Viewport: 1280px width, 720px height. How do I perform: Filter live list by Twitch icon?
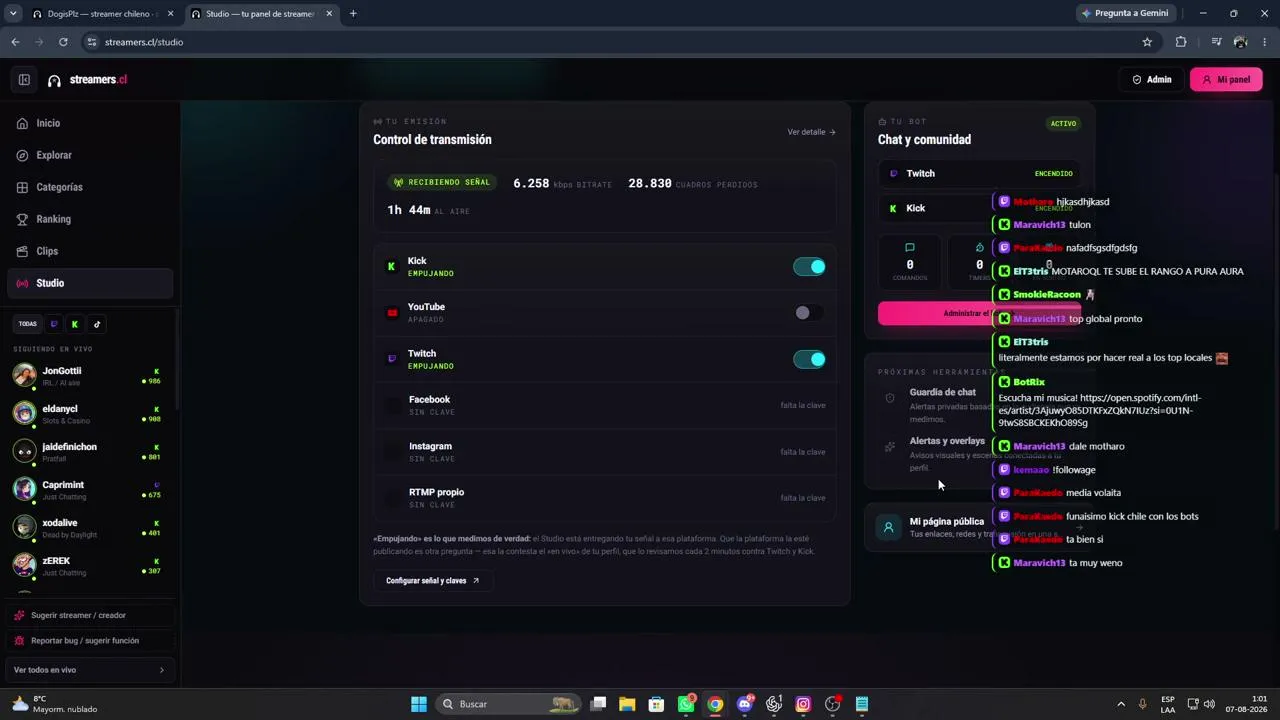[54, 324]
